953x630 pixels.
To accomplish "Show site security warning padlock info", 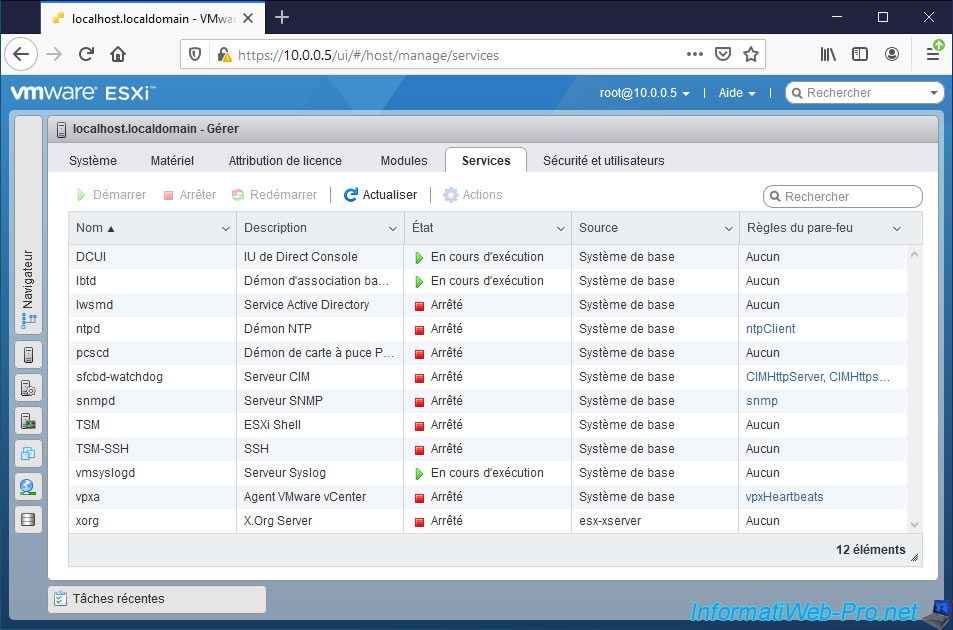I will point(224,55).
